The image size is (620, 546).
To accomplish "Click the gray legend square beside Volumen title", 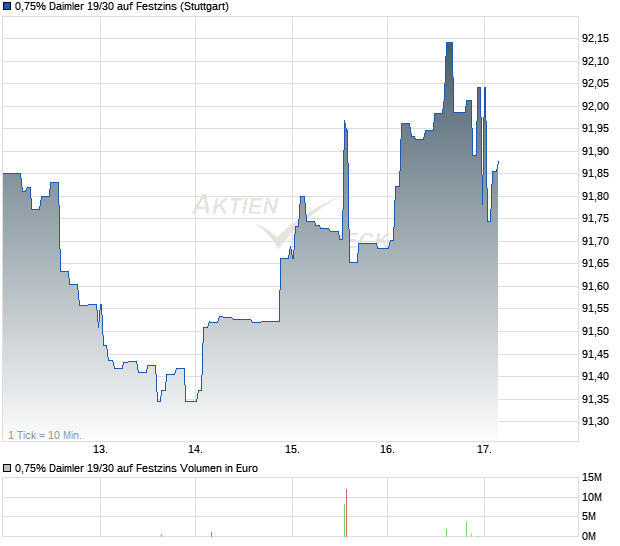I will point(7,469).
